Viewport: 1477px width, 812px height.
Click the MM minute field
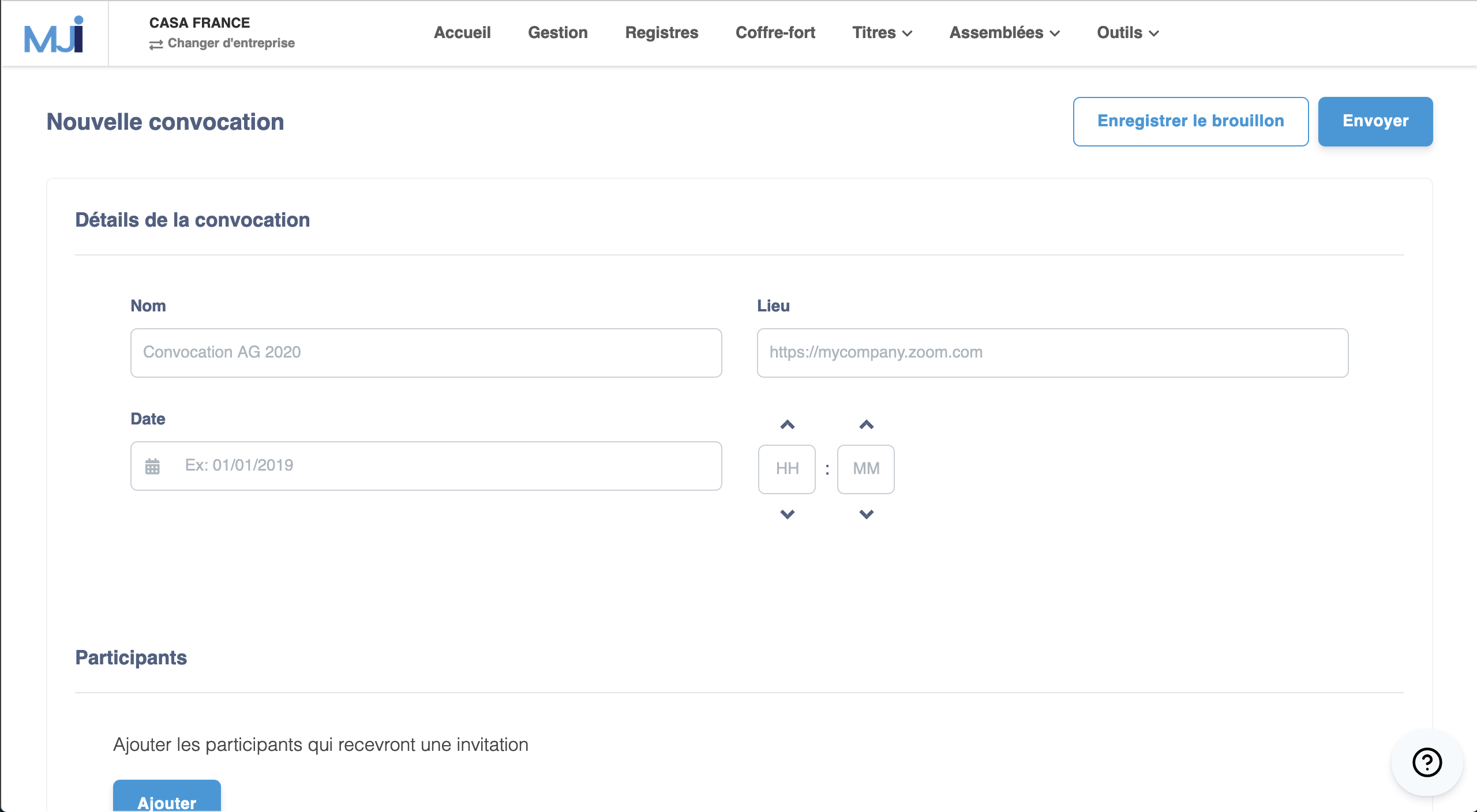tap(866, 469)
